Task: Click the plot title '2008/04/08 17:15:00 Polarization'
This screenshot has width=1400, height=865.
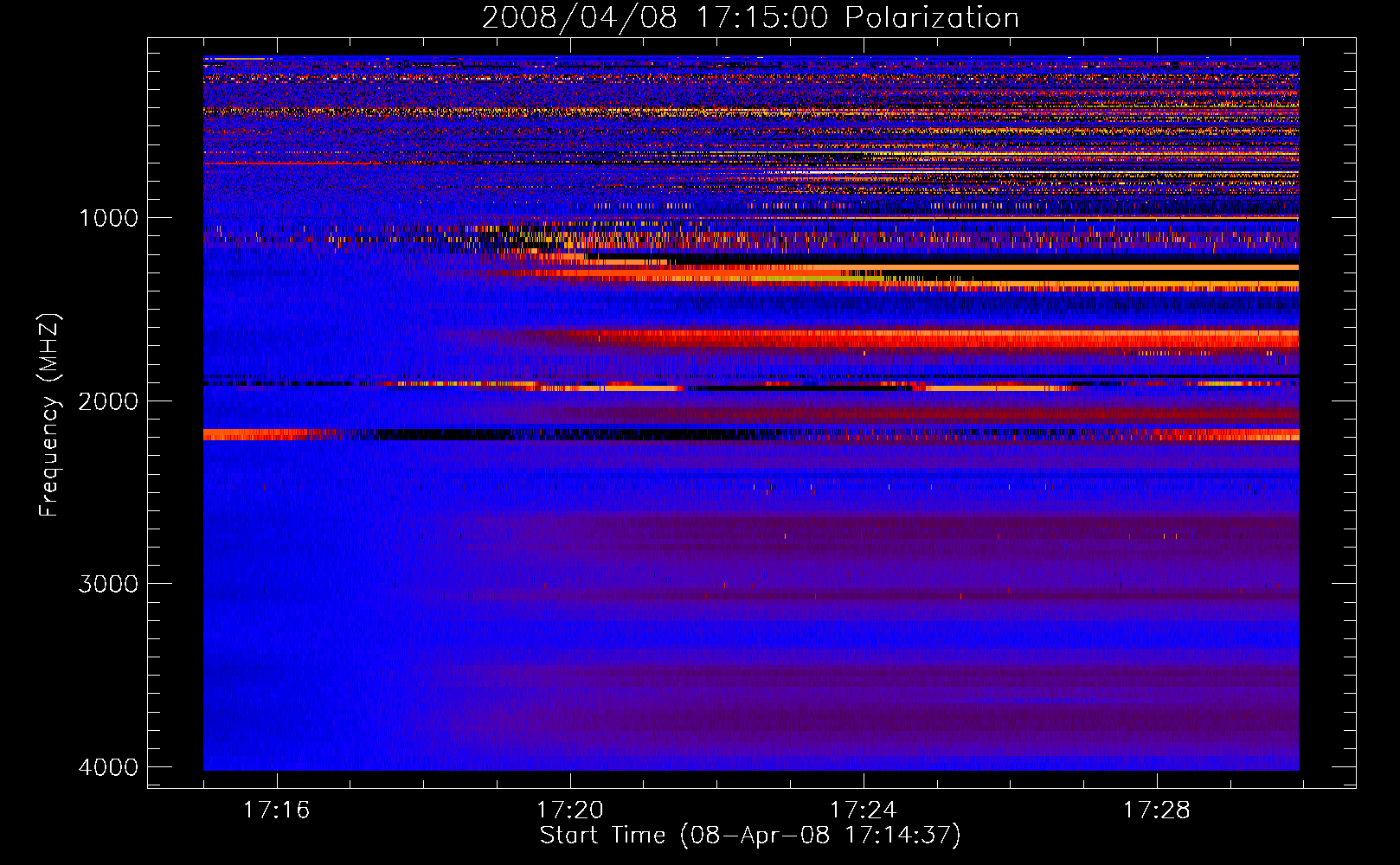Action: [x=750, y=17]
